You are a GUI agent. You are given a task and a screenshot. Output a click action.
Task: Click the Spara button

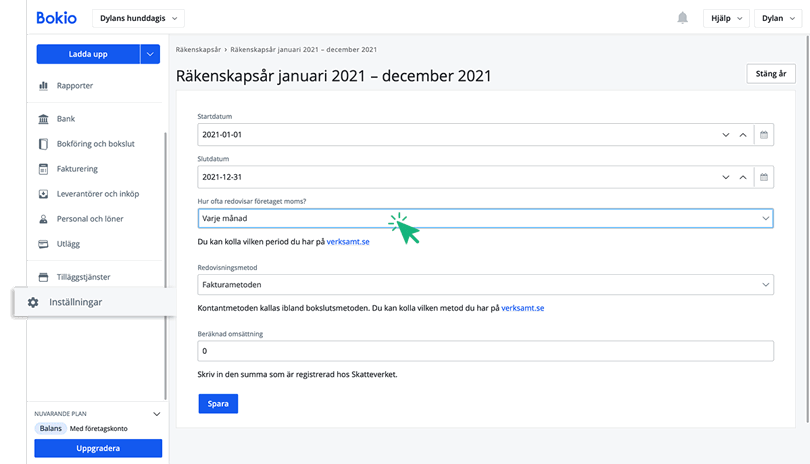coord(218,404)
